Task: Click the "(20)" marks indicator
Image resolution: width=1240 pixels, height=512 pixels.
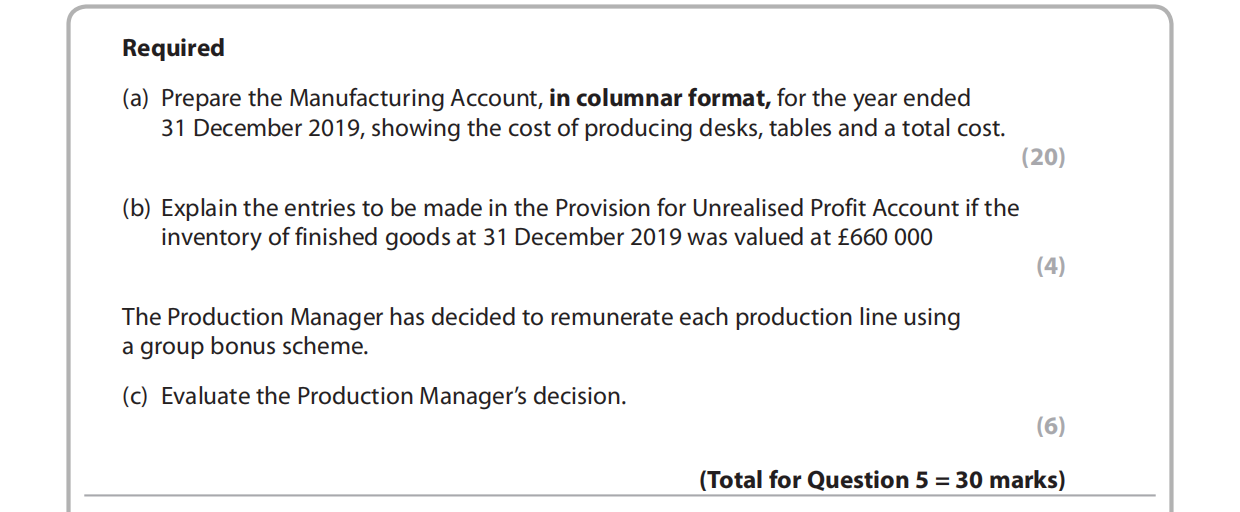Action: click(x=1042, y=157)
